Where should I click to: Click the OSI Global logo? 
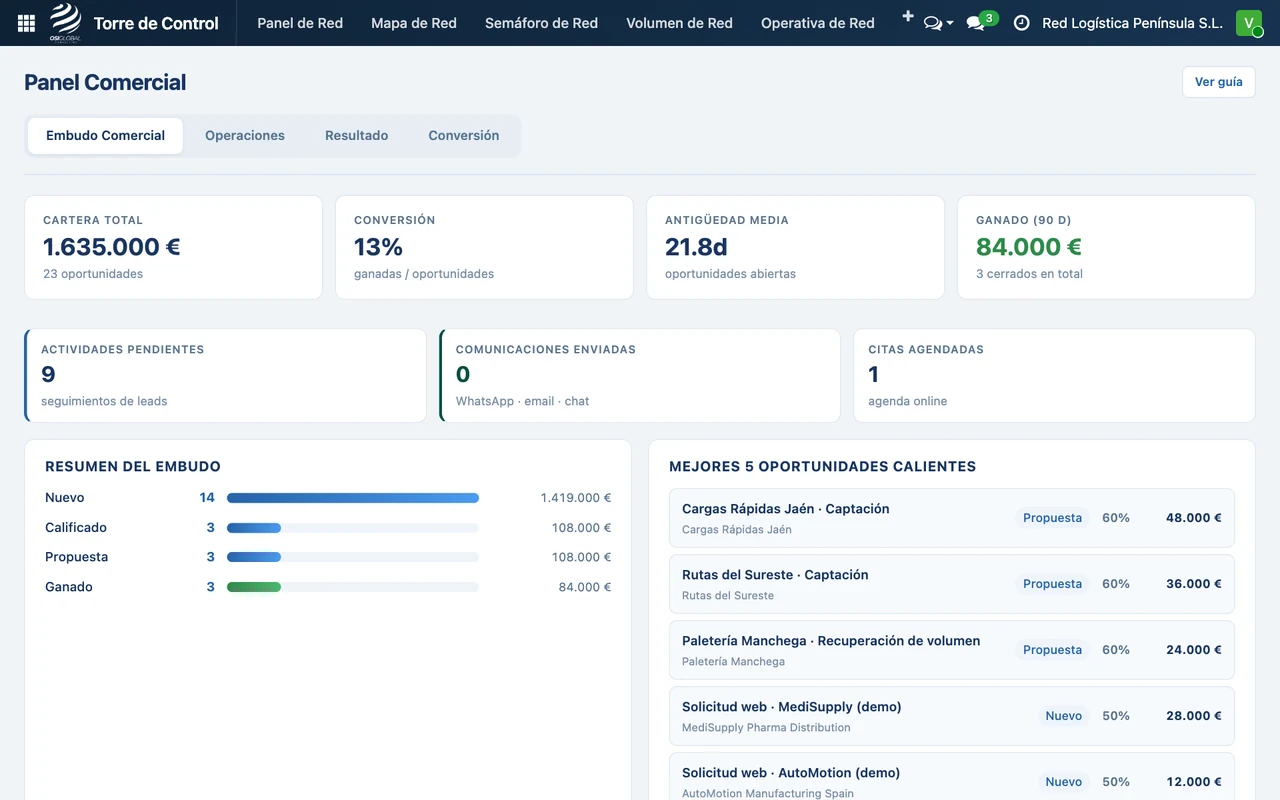click(x=66, y=22)
